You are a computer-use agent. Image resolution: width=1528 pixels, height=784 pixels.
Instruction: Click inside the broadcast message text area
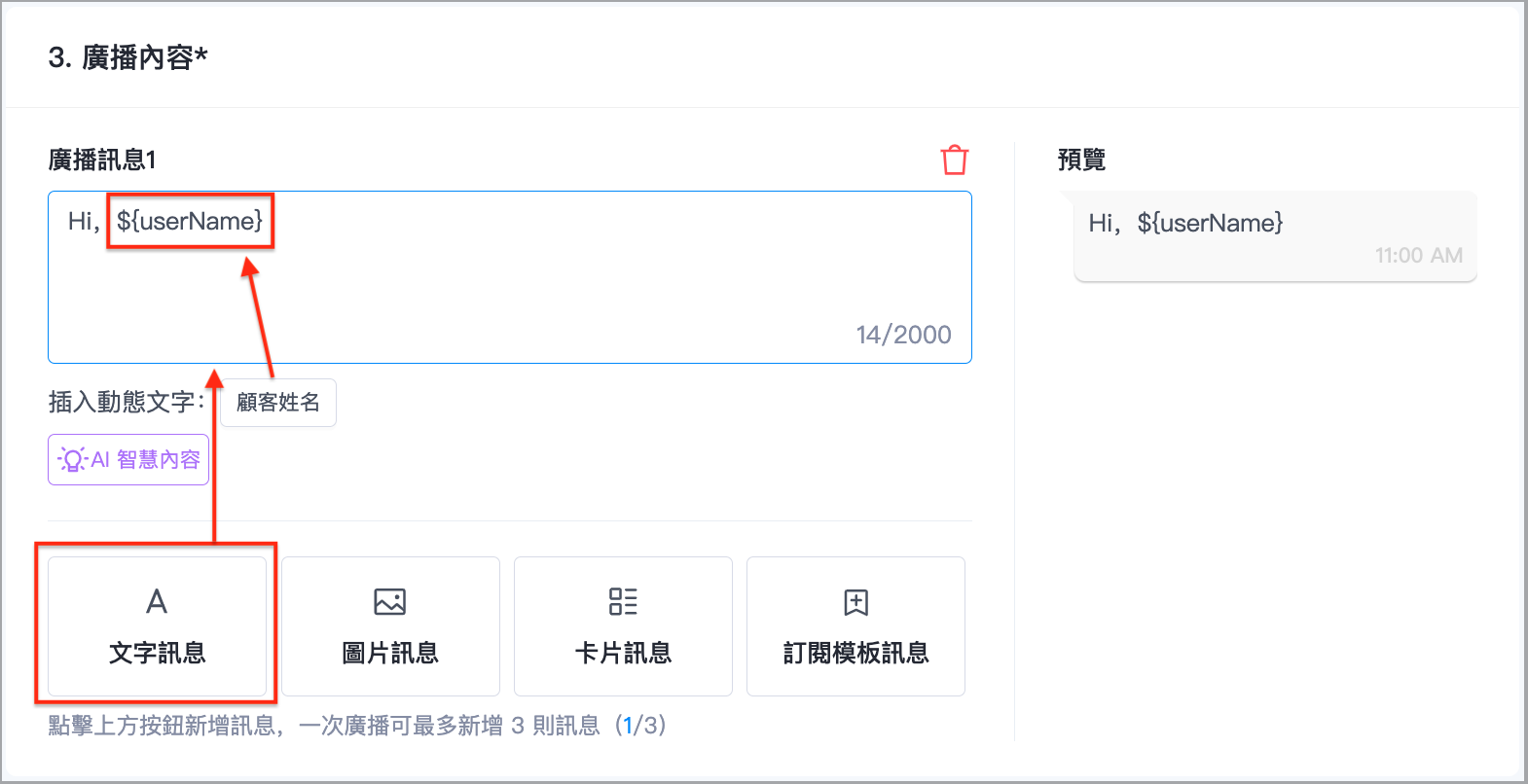coord(510,277)
